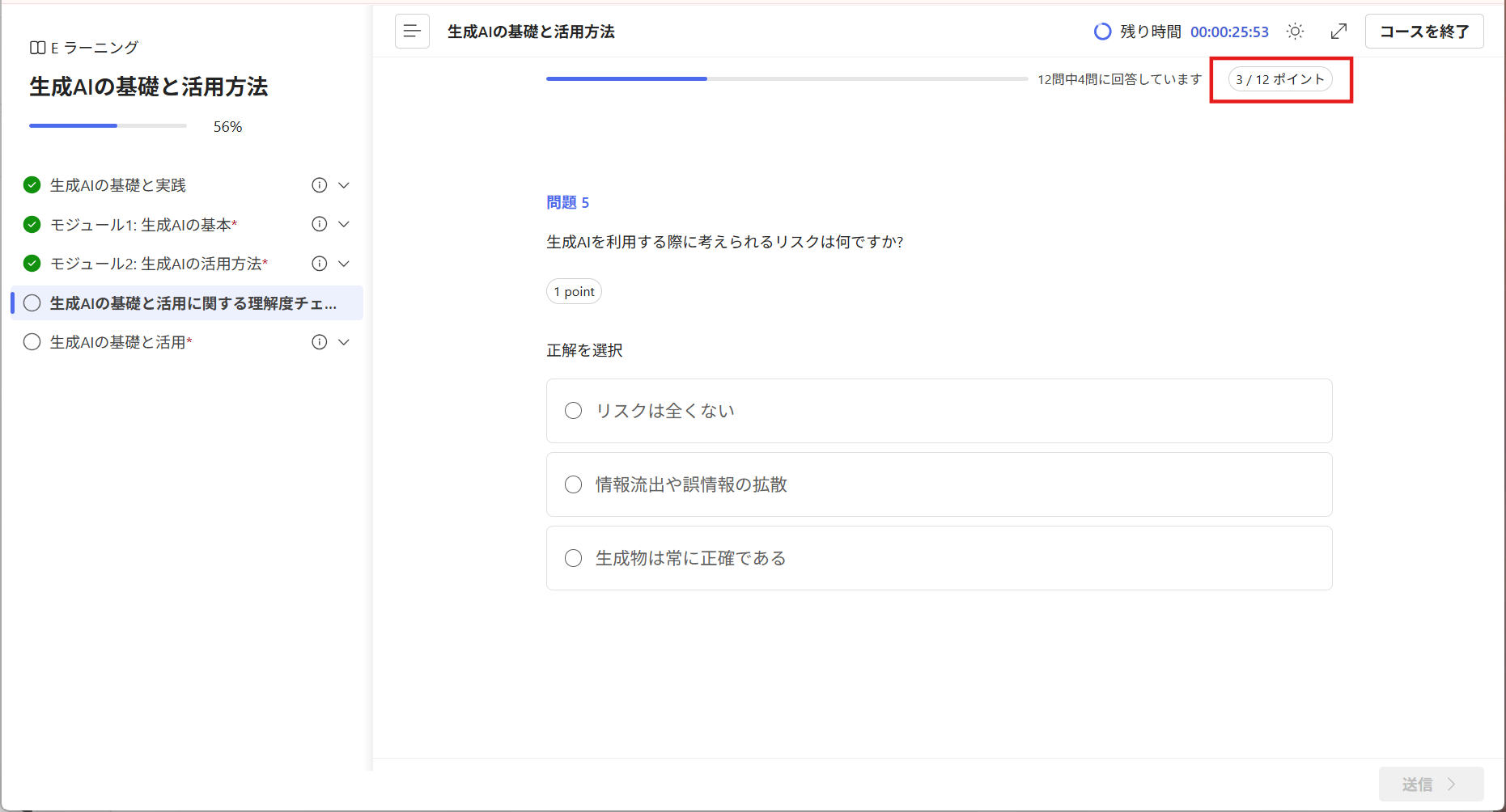
Task: Expand the モジュール2: 生成AIの活用方法 chevron
Action: tap(344, 264)
